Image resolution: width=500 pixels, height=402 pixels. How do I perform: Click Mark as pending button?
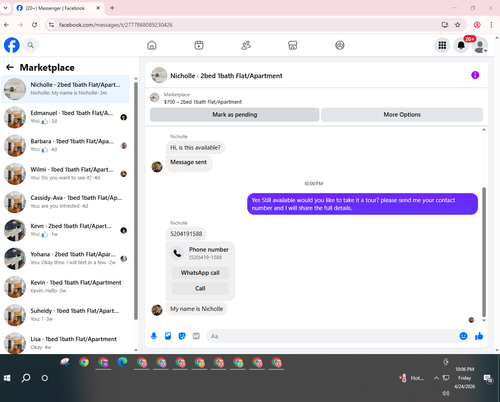pyautogui.click(x=235, y=114)
